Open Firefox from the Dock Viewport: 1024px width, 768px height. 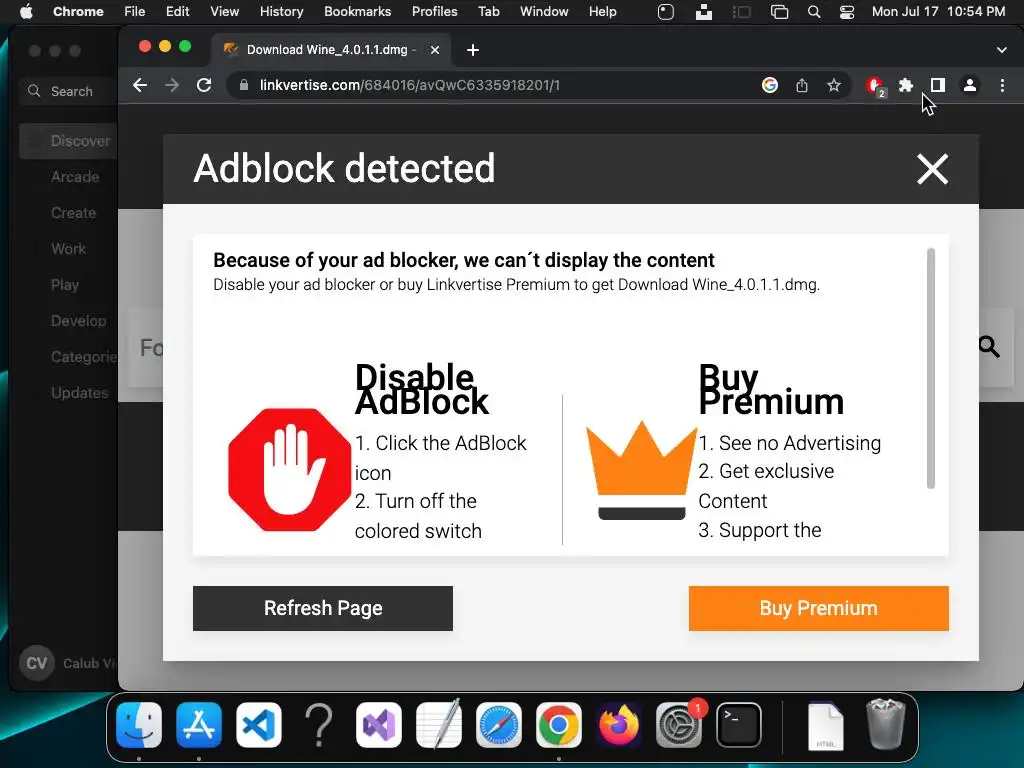619,726
